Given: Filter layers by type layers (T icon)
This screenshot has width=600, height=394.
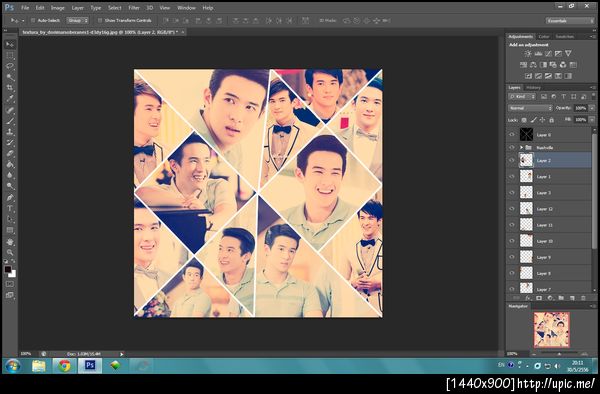Looking at the screenshot, I should pyautogui.click(x=563, y=97).
